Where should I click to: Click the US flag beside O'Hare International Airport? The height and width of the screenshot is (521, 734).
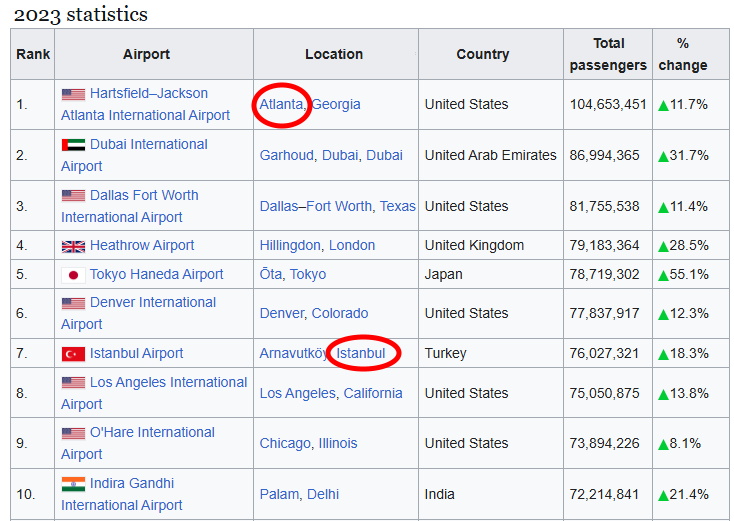tap(73, 433)
